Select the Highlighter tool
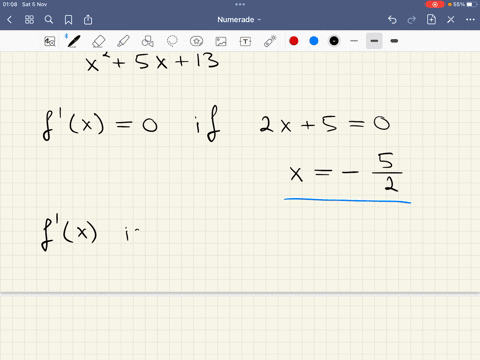This screenshot has width=480, height=360. 123,41
